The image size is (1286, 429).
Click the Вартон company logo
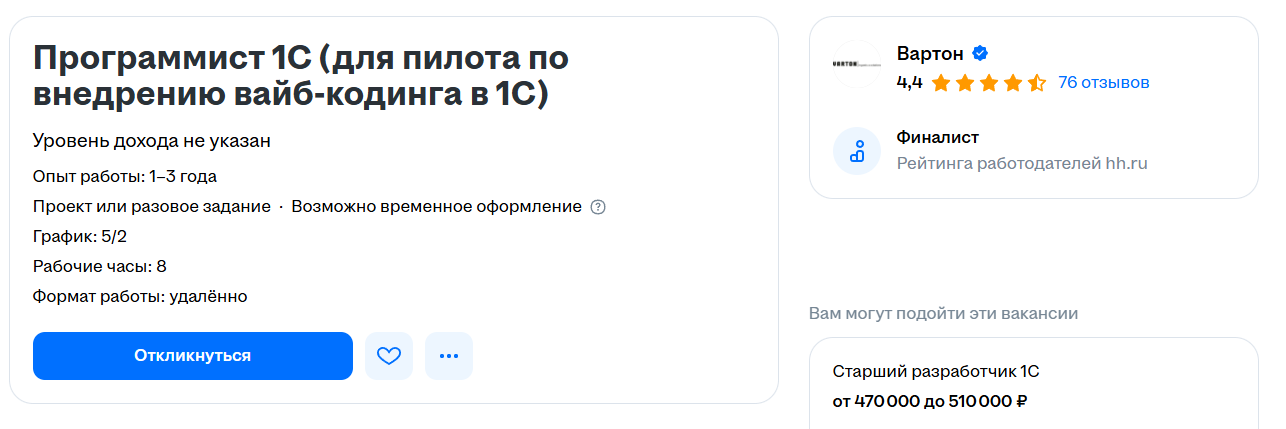pos(857,65)
